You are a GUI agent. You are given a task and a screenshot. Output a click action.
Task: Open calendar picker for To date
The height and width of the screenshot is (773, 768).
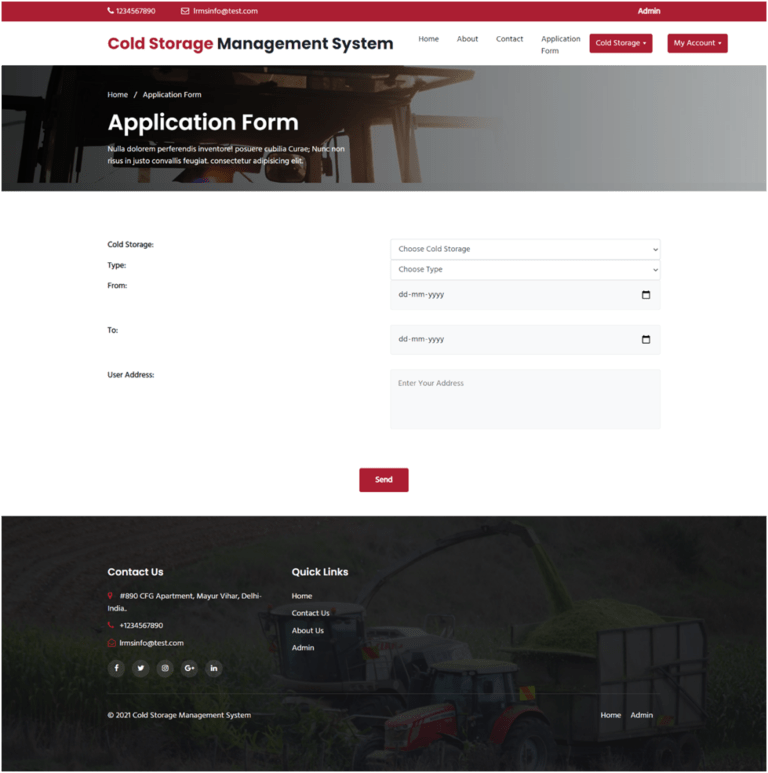646,339
